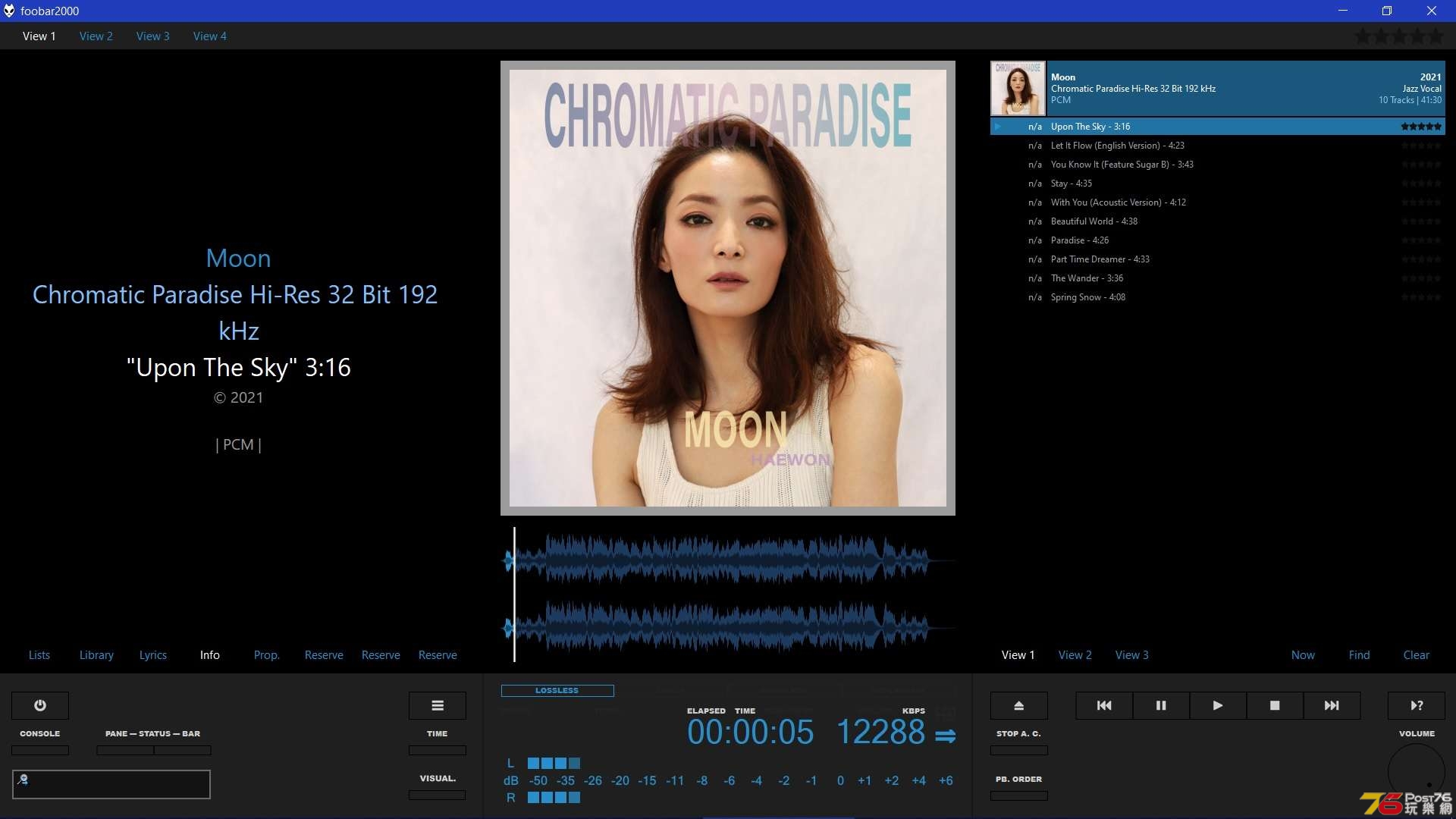This screenshot has height=819, width=1456.
Task: Toggle the PB. Order indicator bar
Action: pyautogui.click(x=1019, y=795)
